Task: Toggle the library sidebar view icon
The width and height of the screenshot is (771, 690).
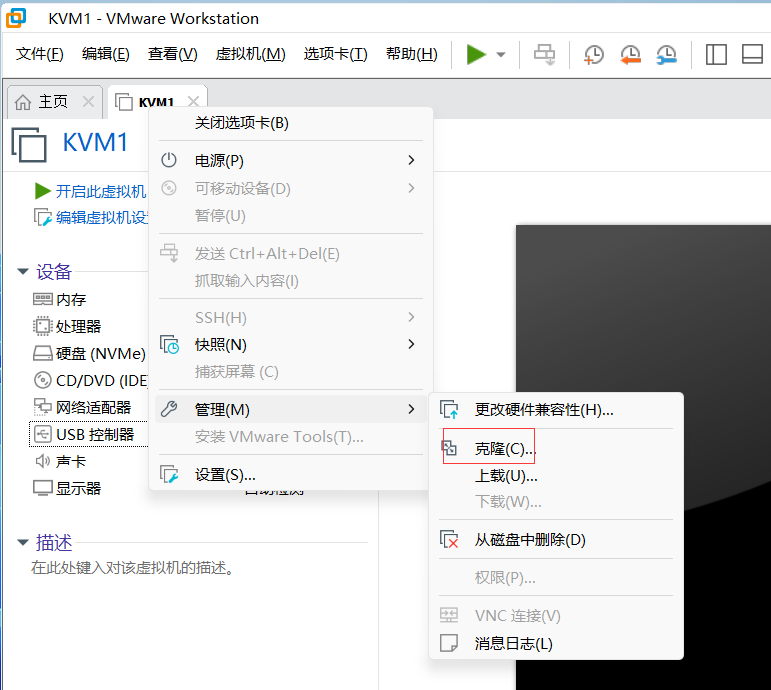Action: pyautogui.click(x=716, y=54)
